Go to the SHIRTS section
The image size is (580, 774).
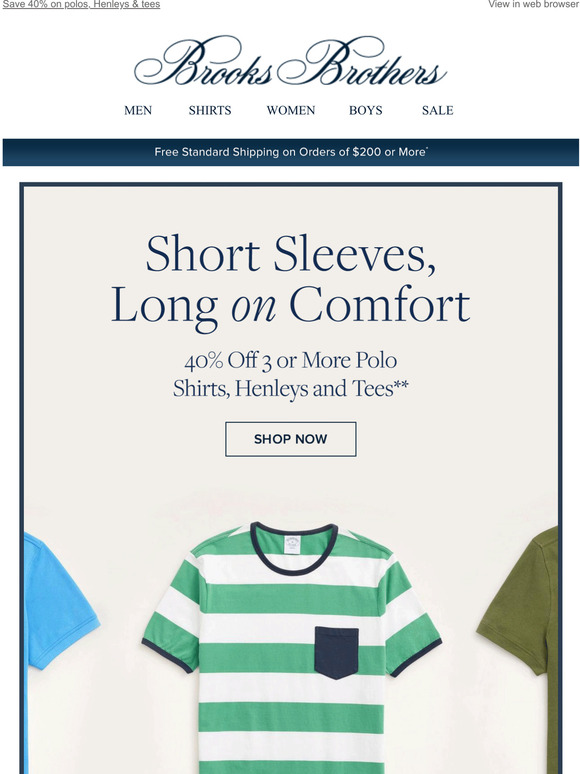[x=210, y=110]
